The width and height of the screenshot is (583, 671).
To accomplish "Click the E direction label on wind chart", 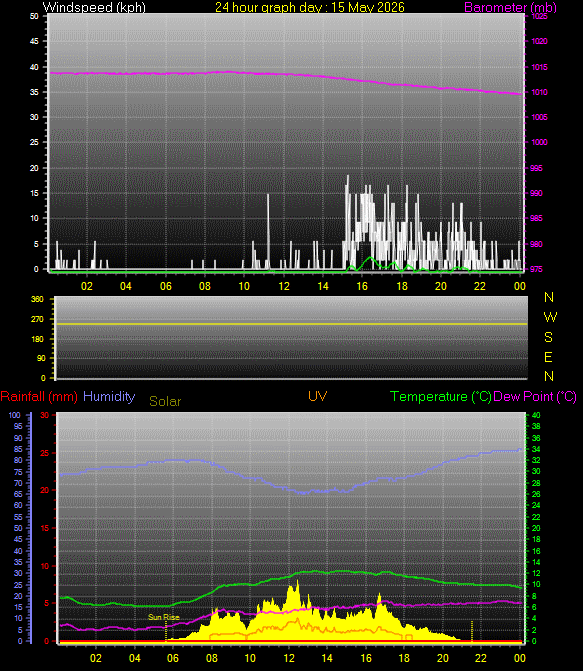I will [x=548, y=357].
